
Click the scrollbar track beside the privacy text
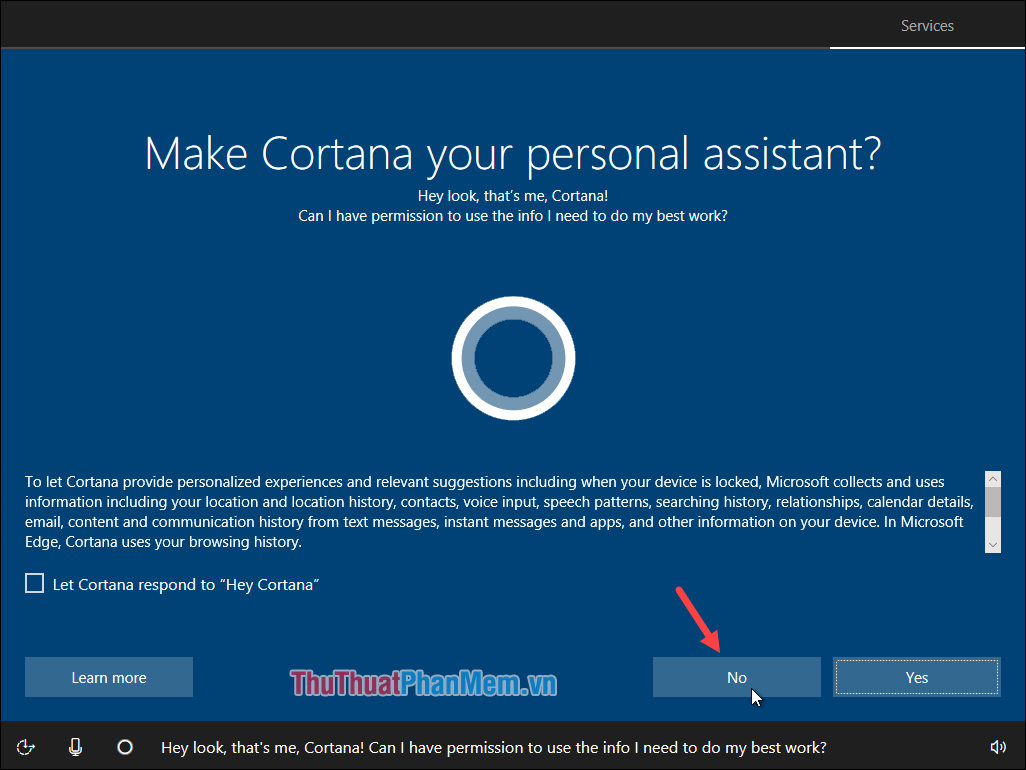992,530
